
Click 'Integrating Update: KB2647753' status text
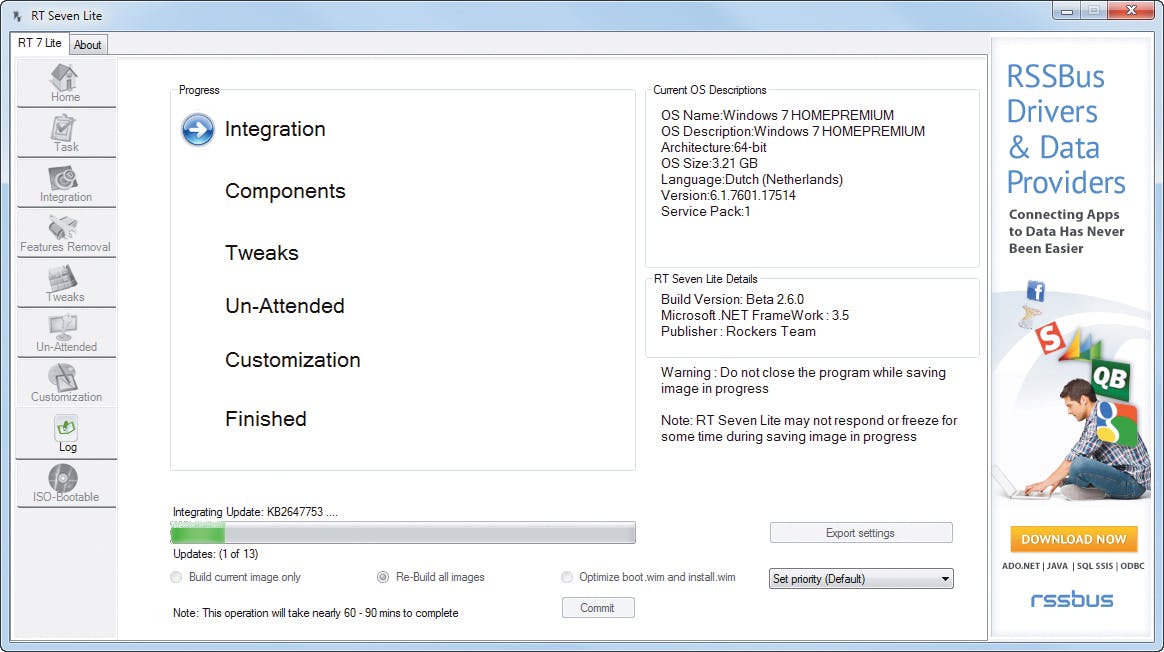255,512
